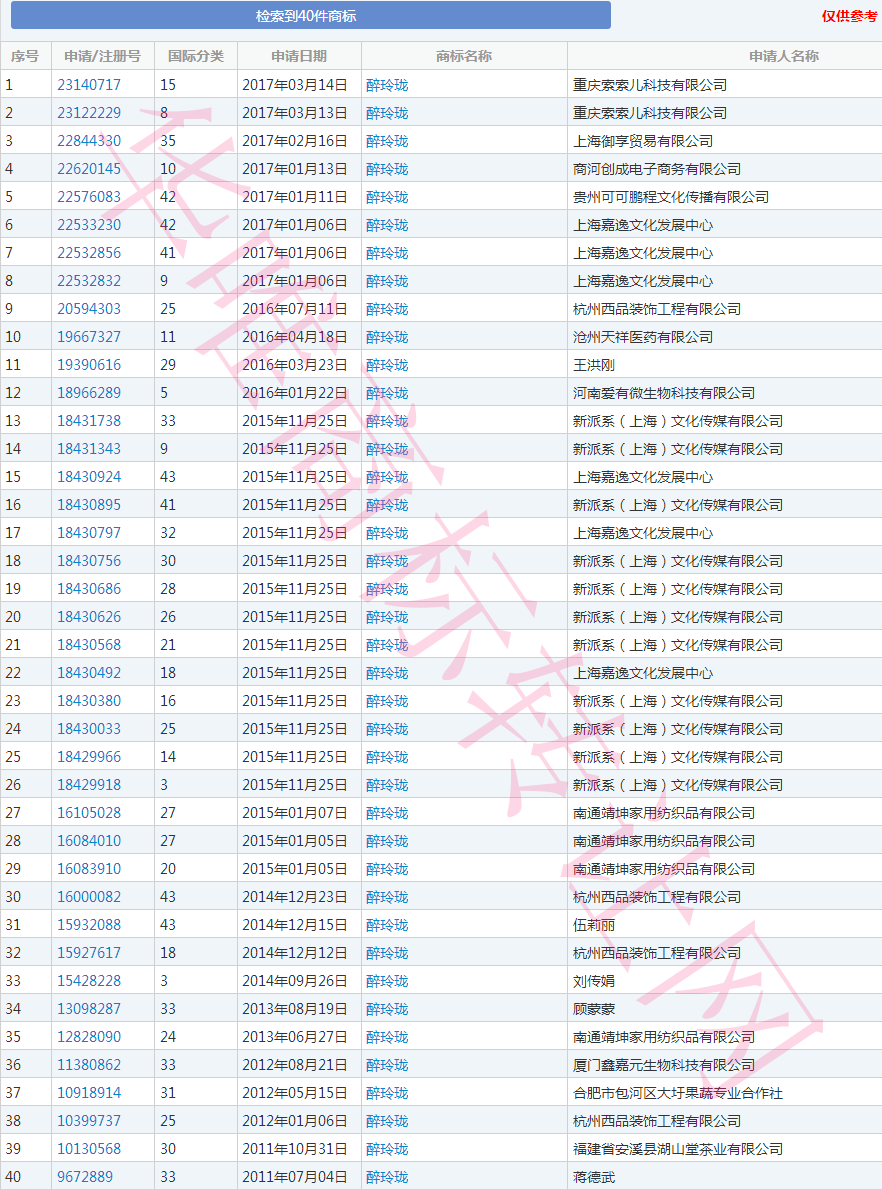Click the 国际分类 column header
882x1189 pixels.
(196, 56)
